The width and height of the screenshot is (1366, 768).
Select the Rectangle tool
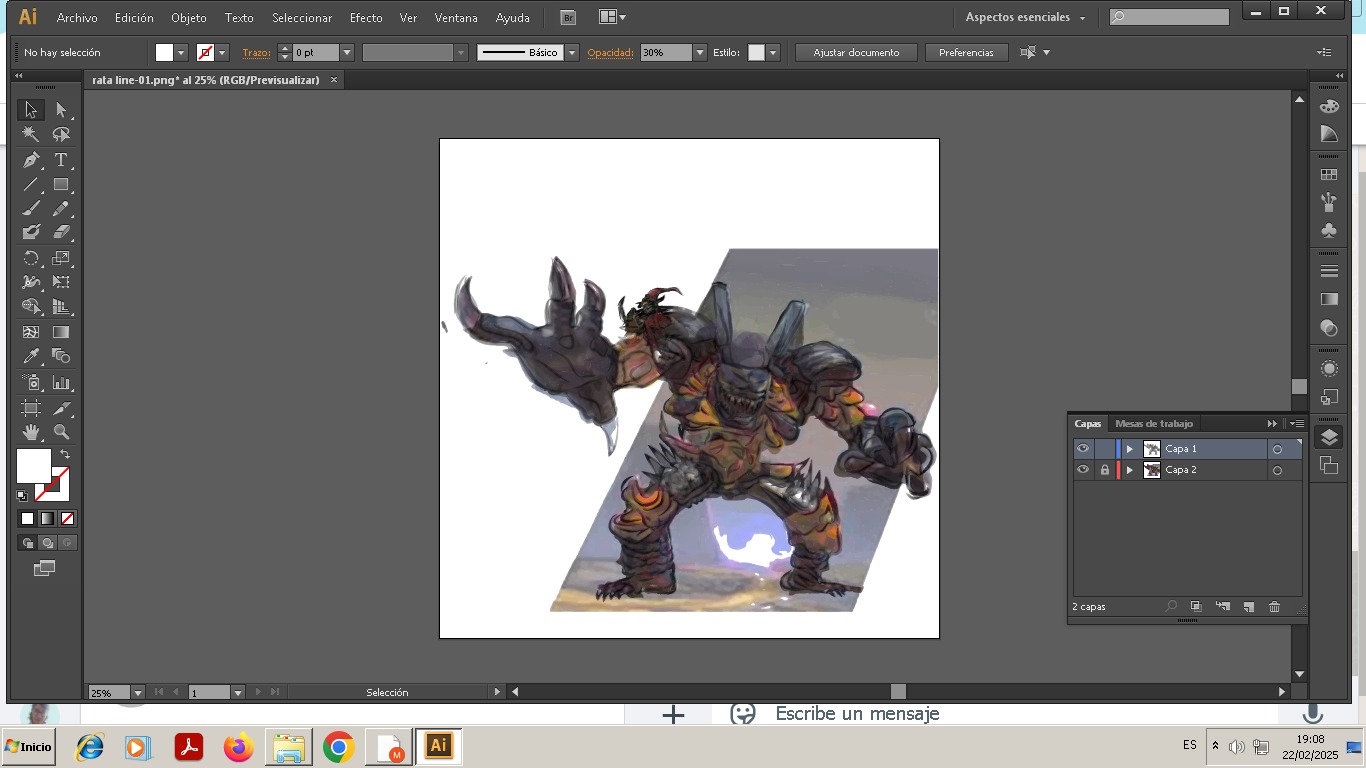(61, 185)
